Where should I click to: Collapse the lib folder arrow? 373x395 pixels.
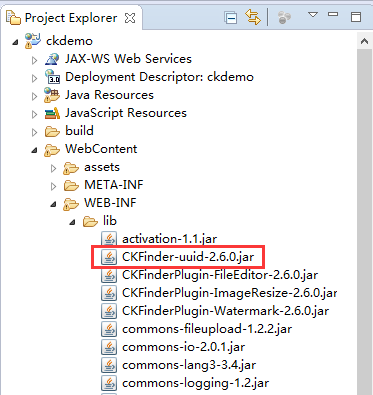point(72,222)
